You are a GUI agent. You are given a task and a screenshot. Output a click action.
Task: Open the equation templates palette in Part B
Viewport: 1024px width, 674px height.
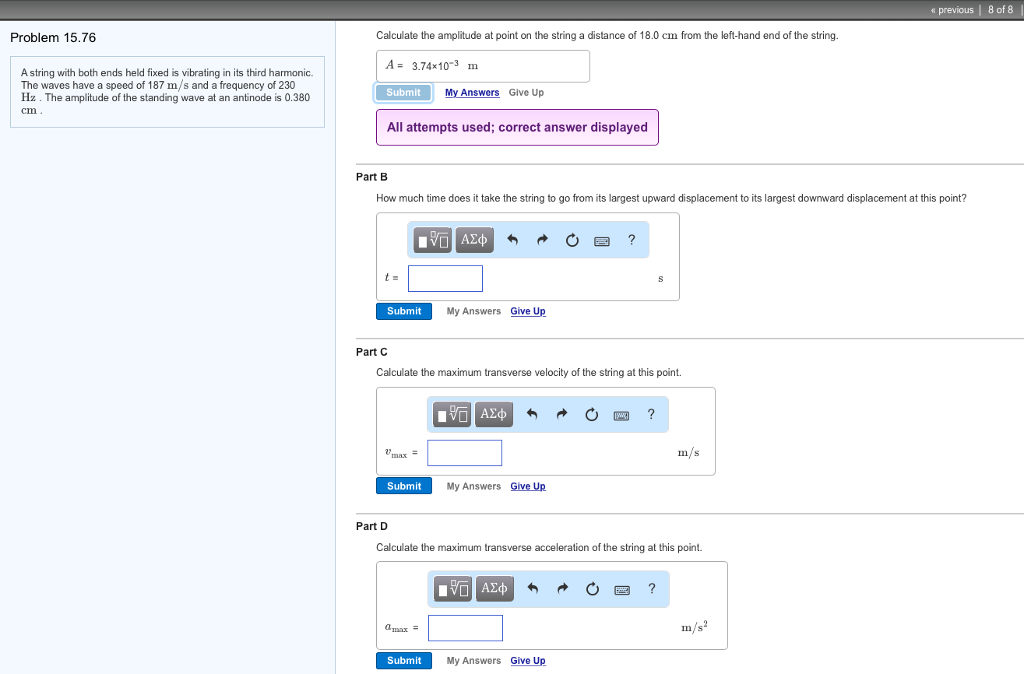click(x=432, y=240)
